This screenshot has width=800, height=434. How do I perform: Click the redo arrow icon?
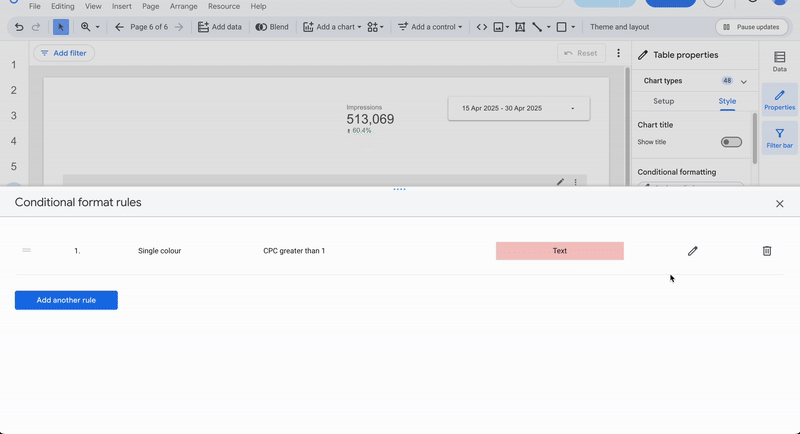[x=36, y=27]
